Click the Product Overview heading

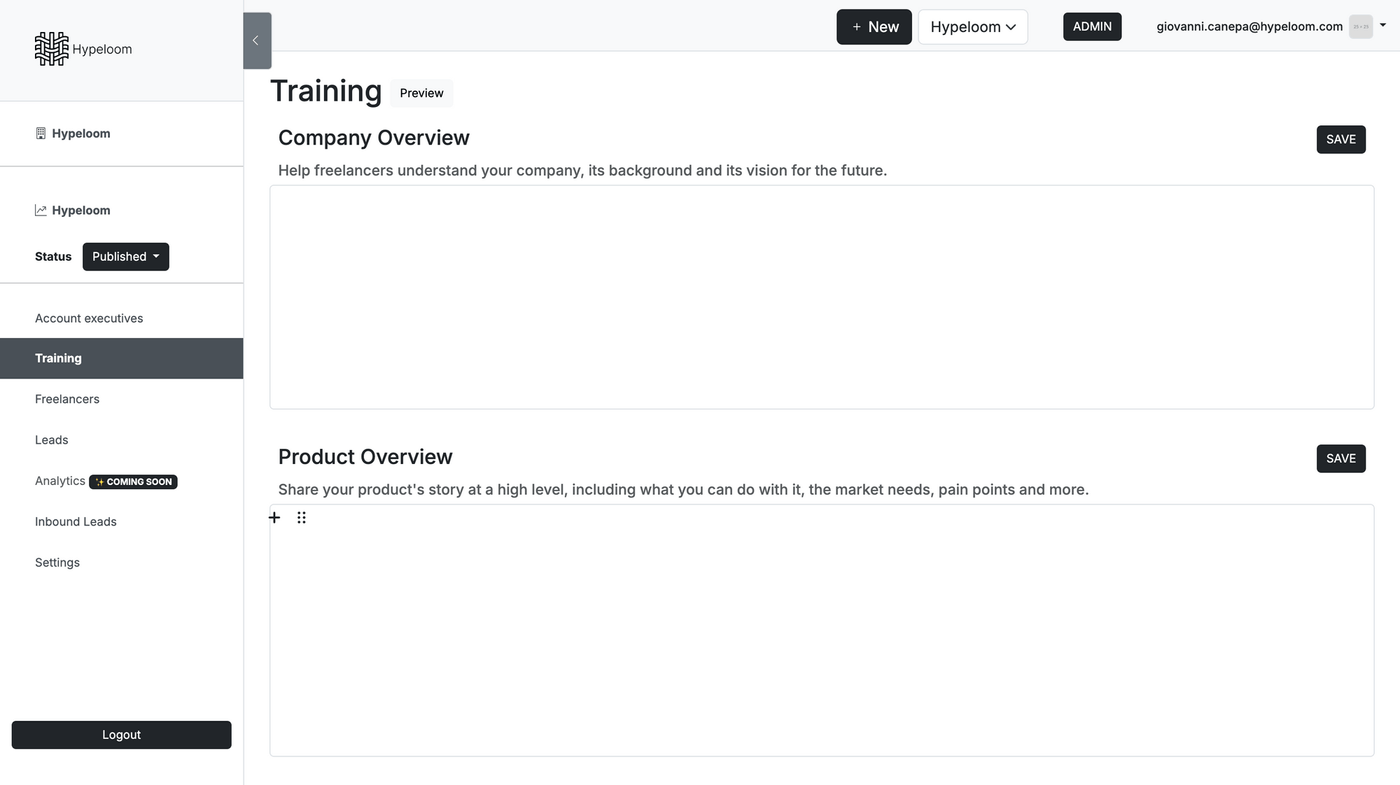(x=365, y=457)
